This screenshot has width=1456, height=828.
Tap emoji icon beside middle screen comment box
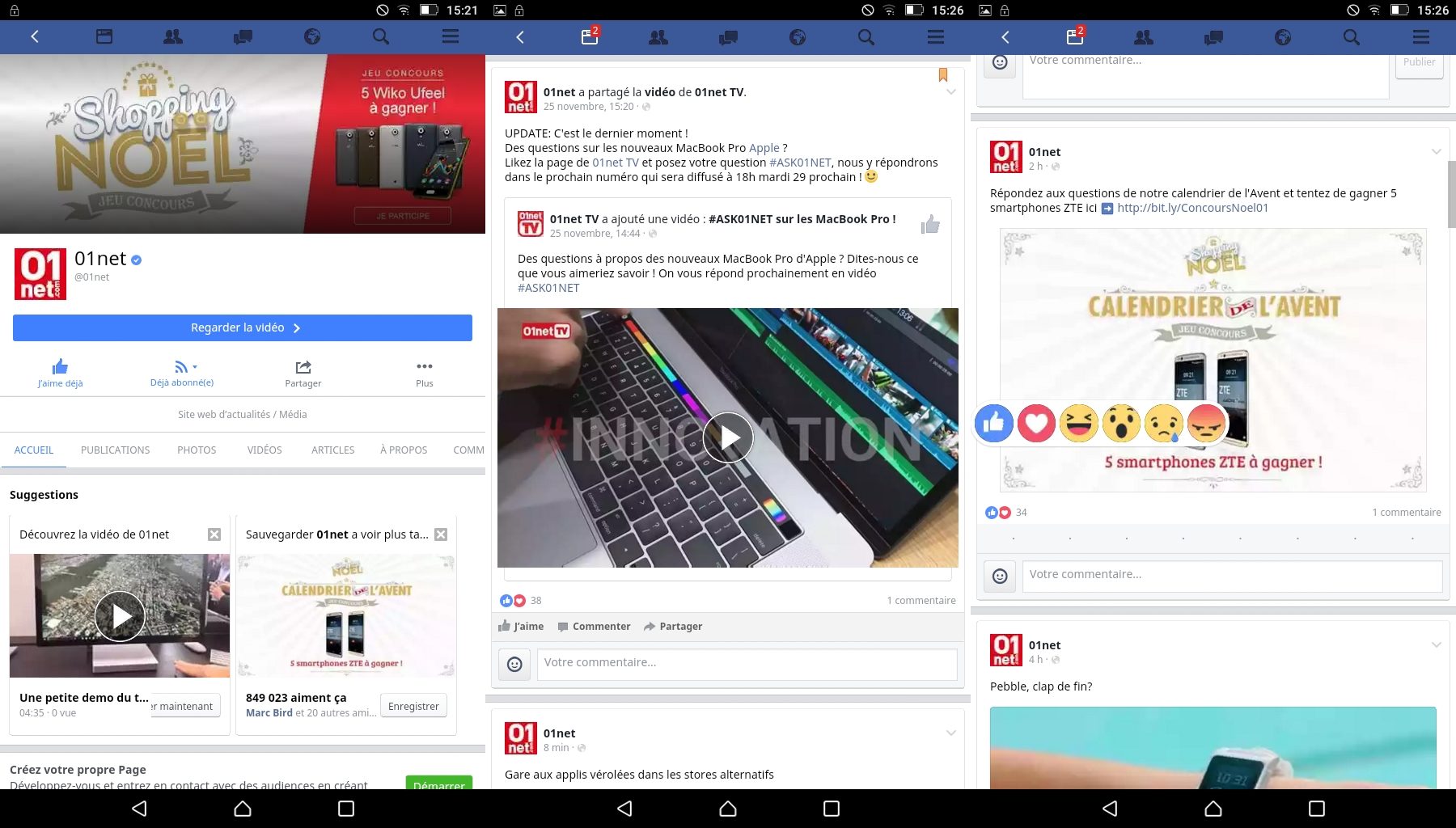[514, 664]
